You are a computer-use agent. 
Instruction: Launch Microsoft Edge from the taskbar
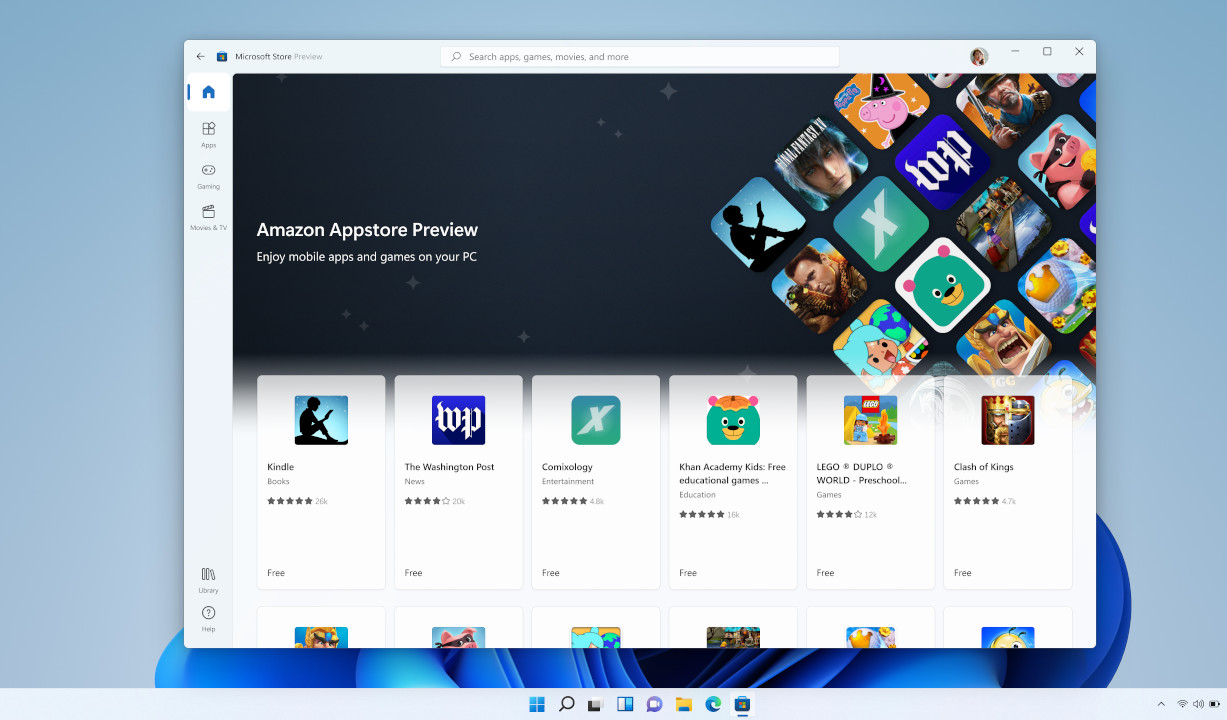click(x=713, y=704)
